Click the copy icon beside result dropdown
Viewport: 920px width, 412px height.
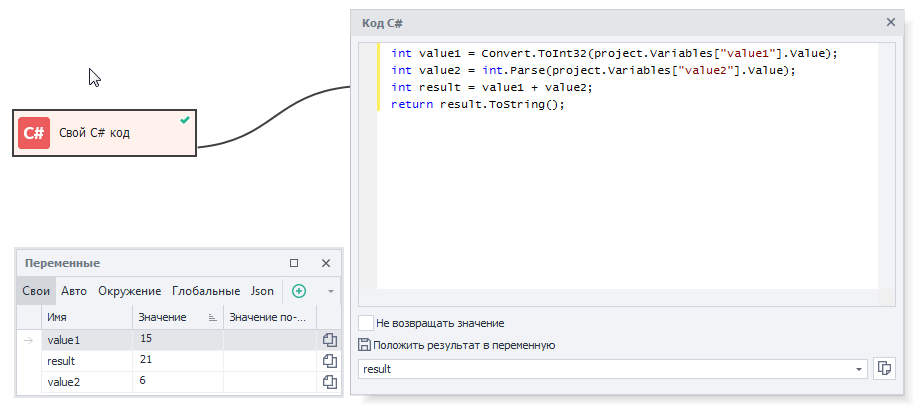point(883,369)
